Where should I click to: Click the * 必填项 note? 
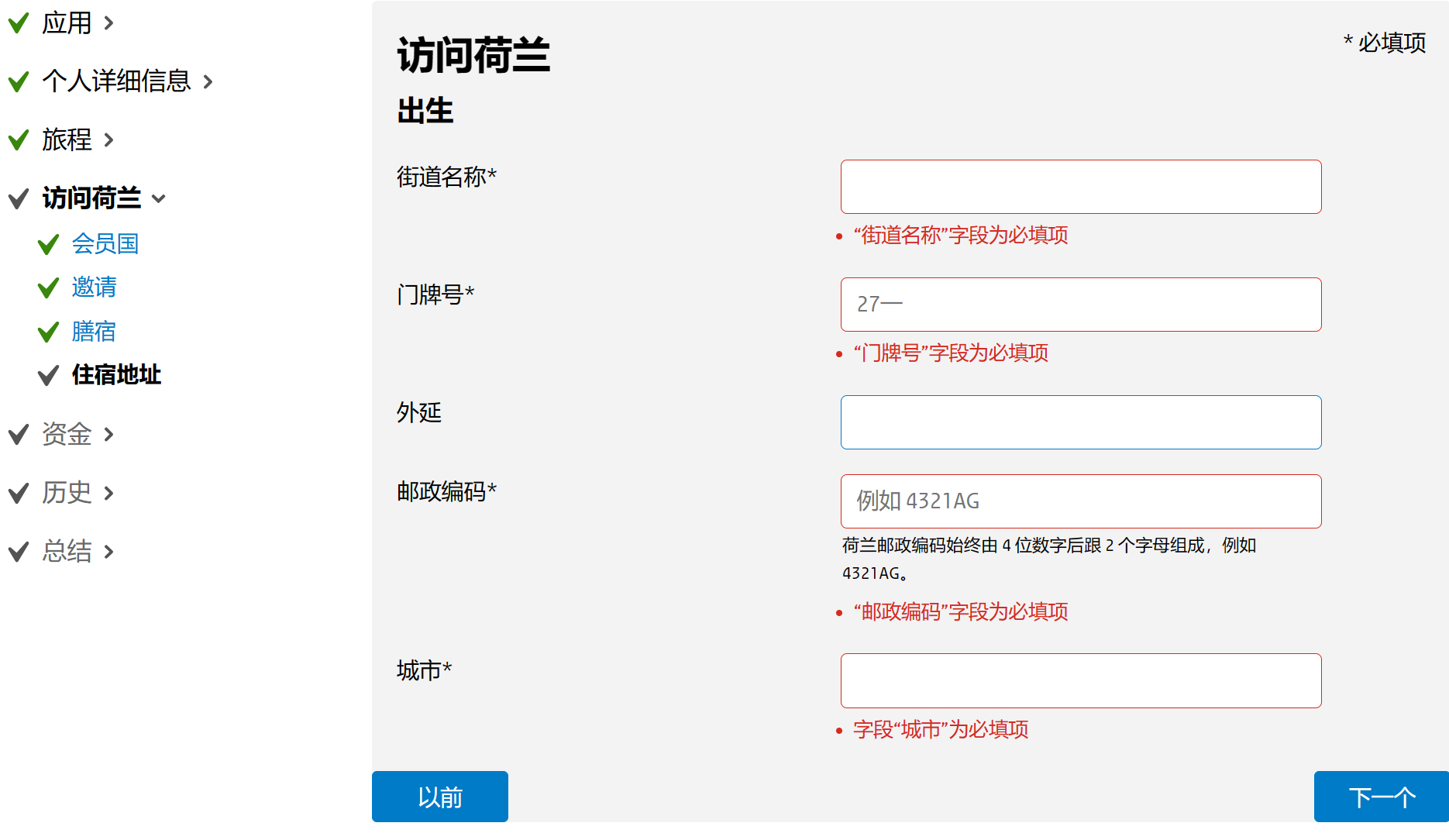pyautogui.click(x=1385, y=43)
